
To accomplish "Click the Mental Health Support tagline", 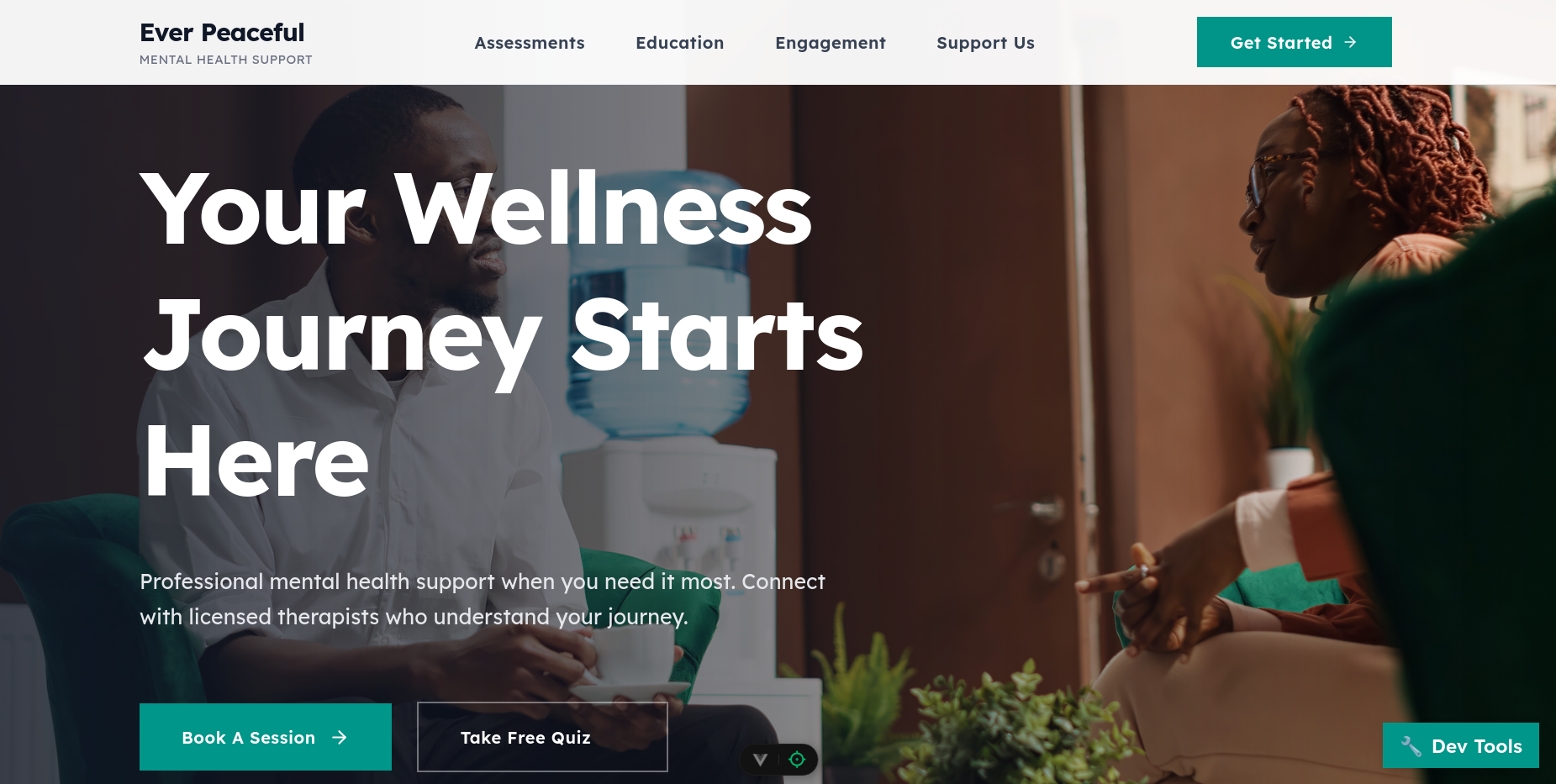I will [226, 60].
